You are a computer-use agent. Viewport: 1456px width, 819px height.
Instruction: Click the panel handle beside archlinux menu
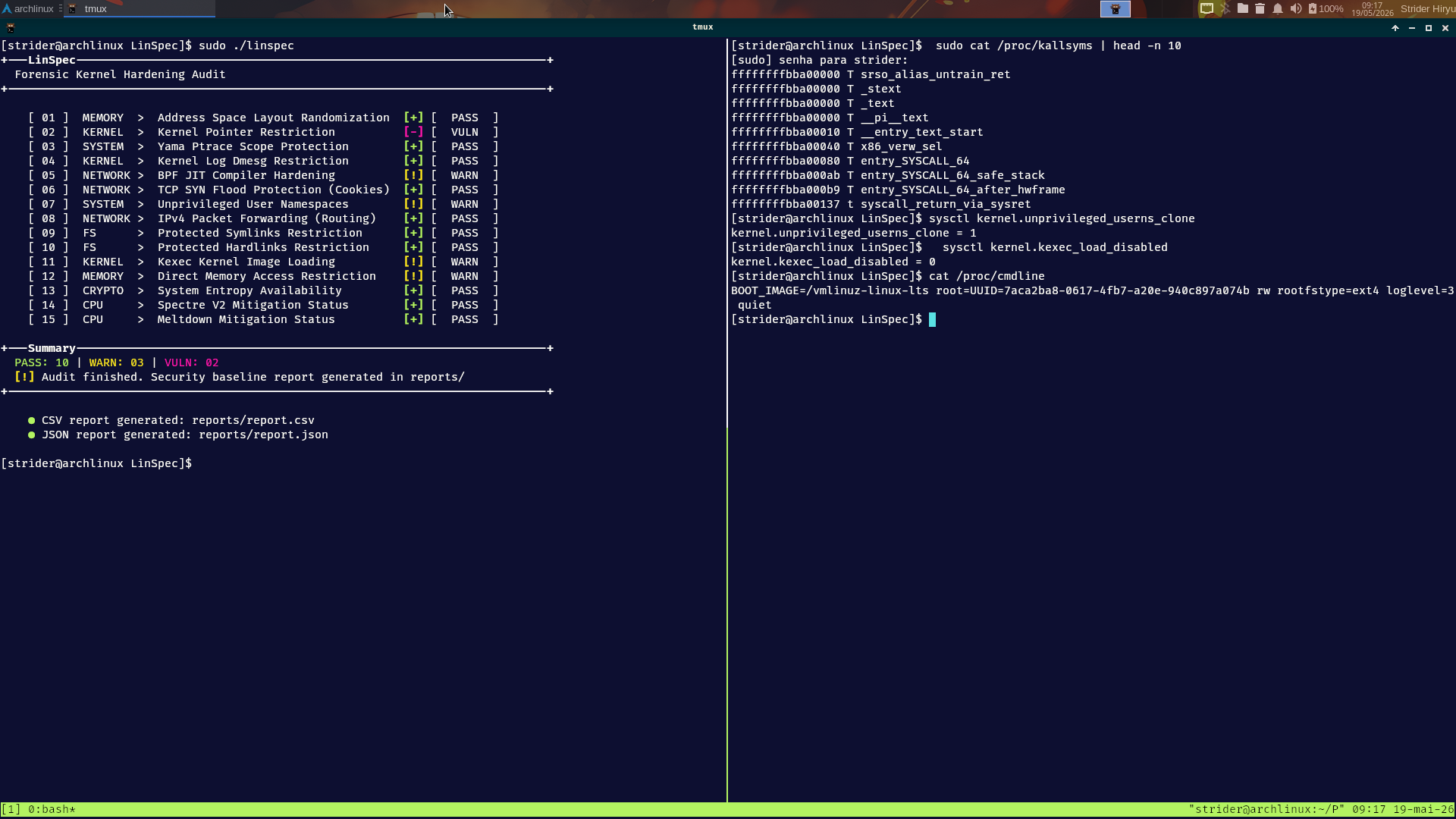pos(60,9)
